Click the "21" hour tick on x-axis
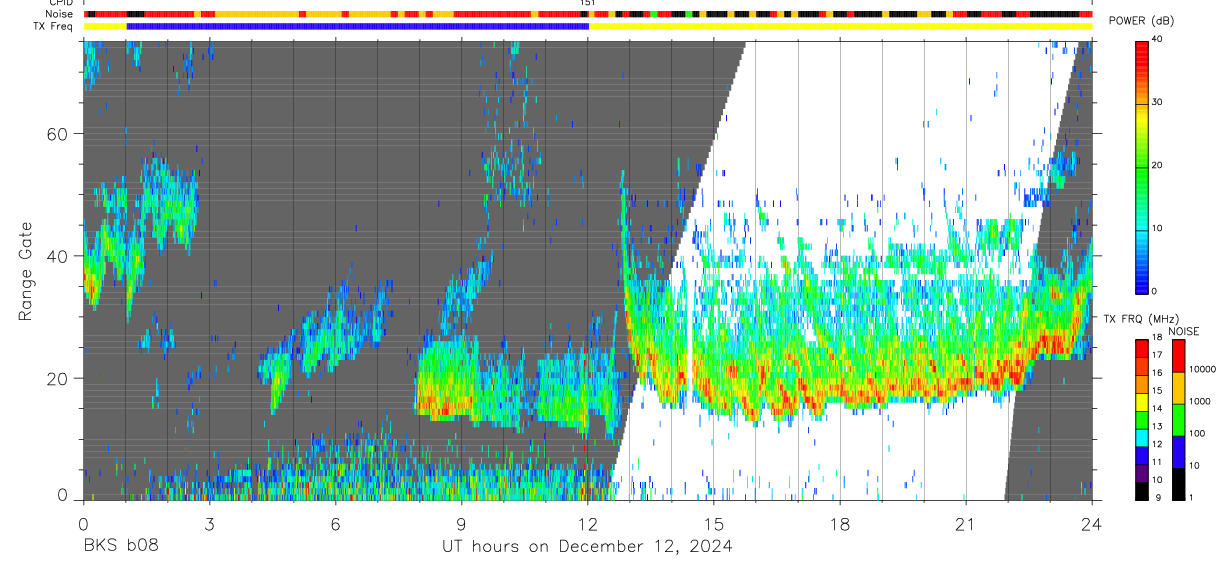This screenshot has width=1228, height=567. pos(965,524)
